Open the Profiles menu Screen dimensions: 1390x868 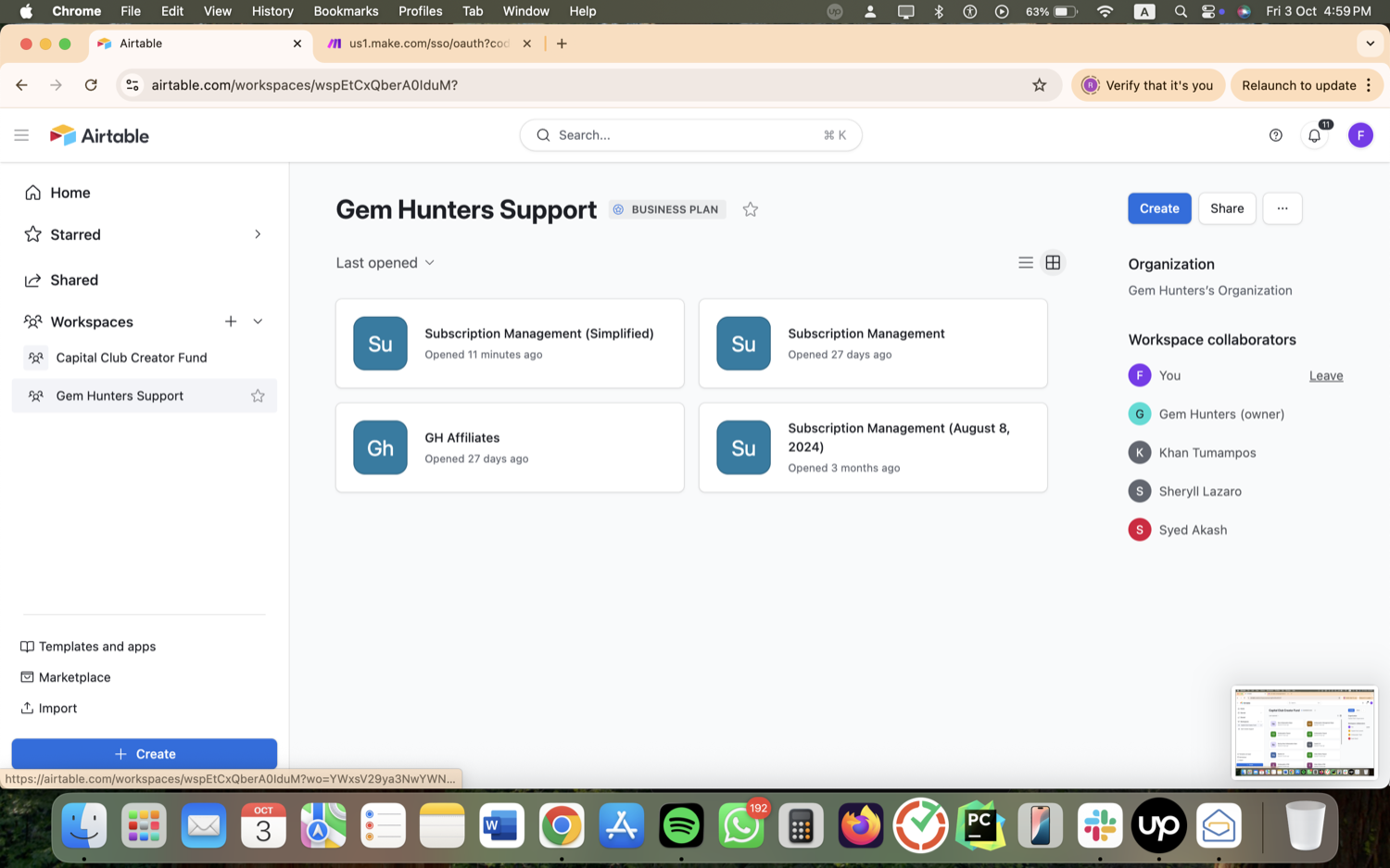(420, 11)
